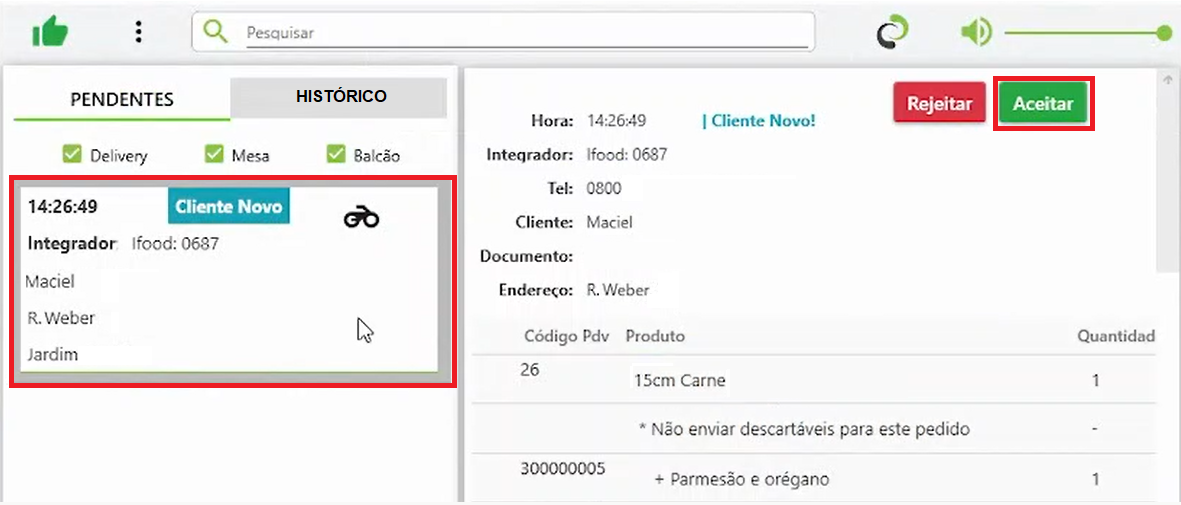This screenshot has width=1181, height=505.
Task: Click the motorcycle delivery icon
Action: pos(362,217)
